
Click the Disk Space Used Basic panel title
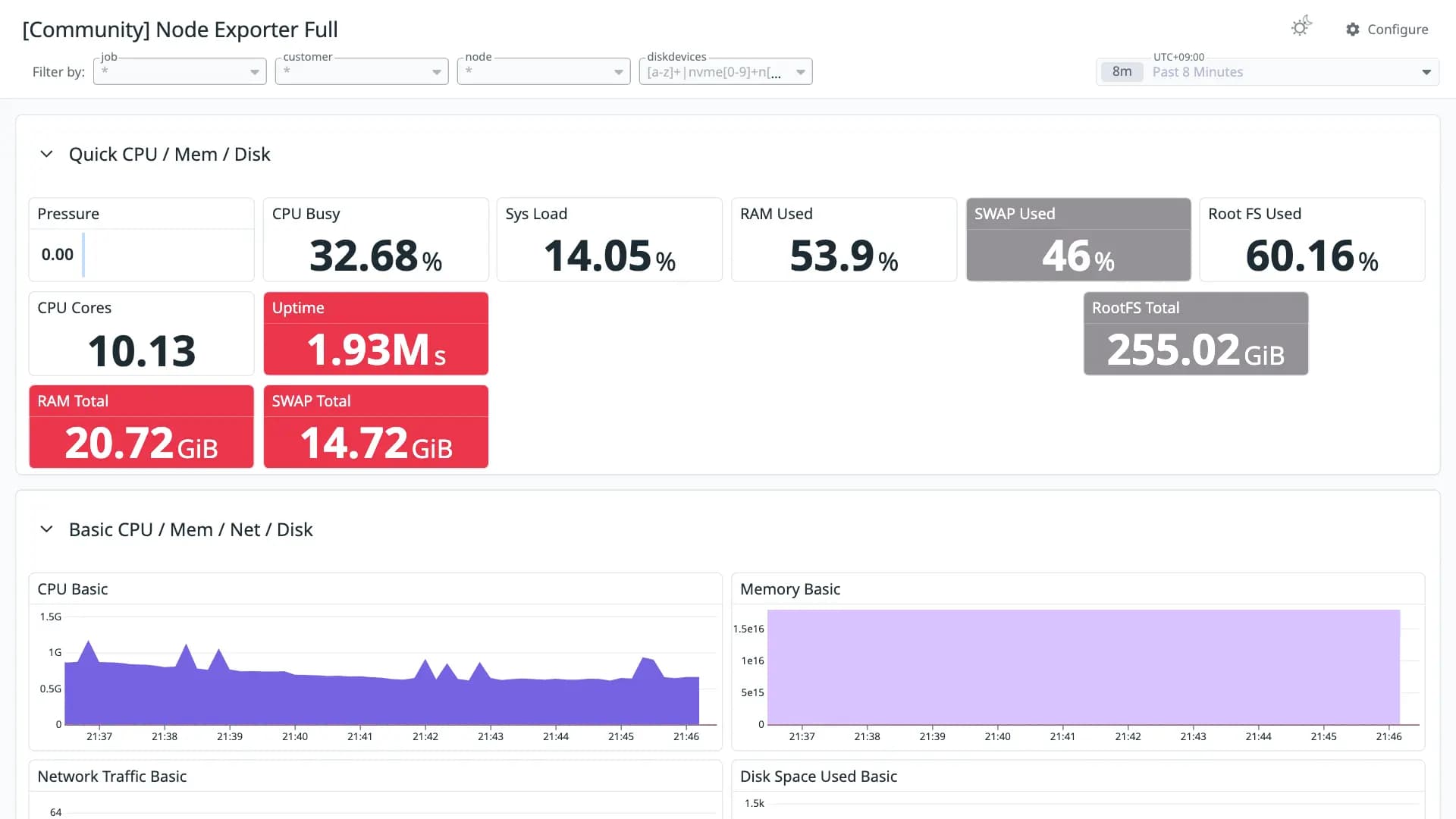coord(818,777)
